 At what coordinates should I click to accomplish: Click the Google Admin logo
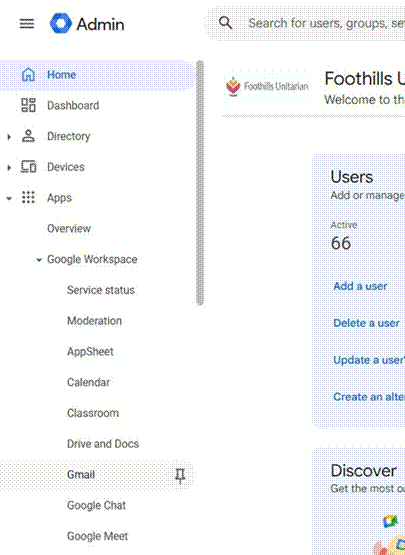[87, 24]
